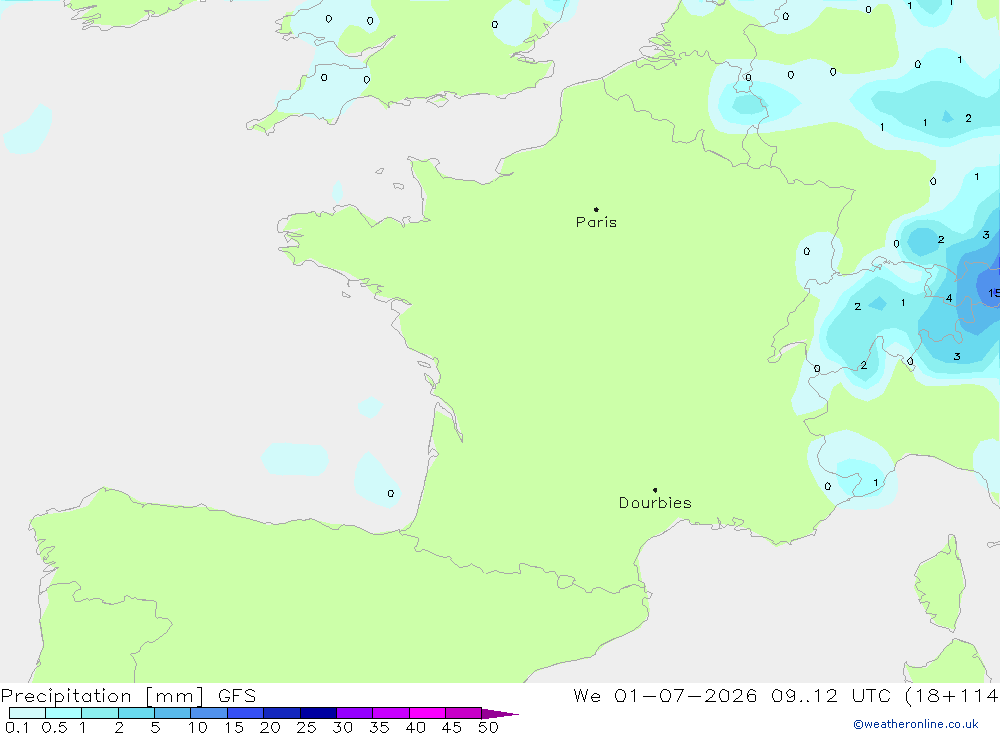The image size is (1000, 733).
Task: Select the Dourbies location dot marker
Action: click(655, 490)
